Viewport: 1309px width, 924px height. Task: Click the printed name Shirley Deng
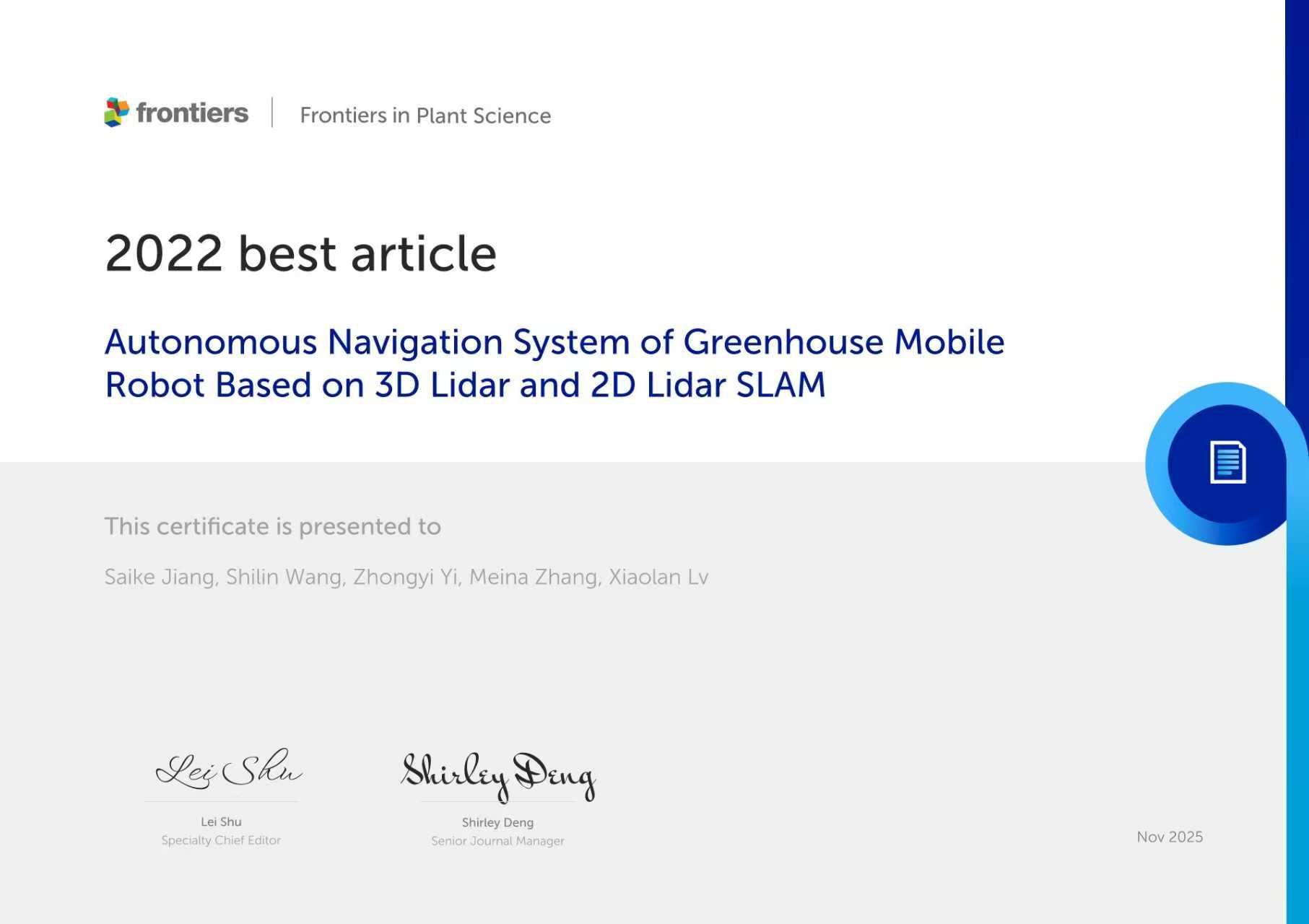(x=497, y=822)
